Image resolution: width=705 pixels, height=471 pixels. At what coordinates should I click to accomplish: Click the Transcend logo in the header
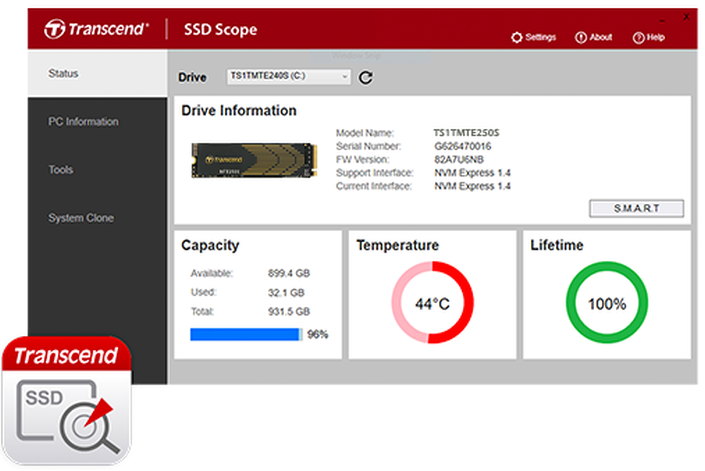coord(96,29)
